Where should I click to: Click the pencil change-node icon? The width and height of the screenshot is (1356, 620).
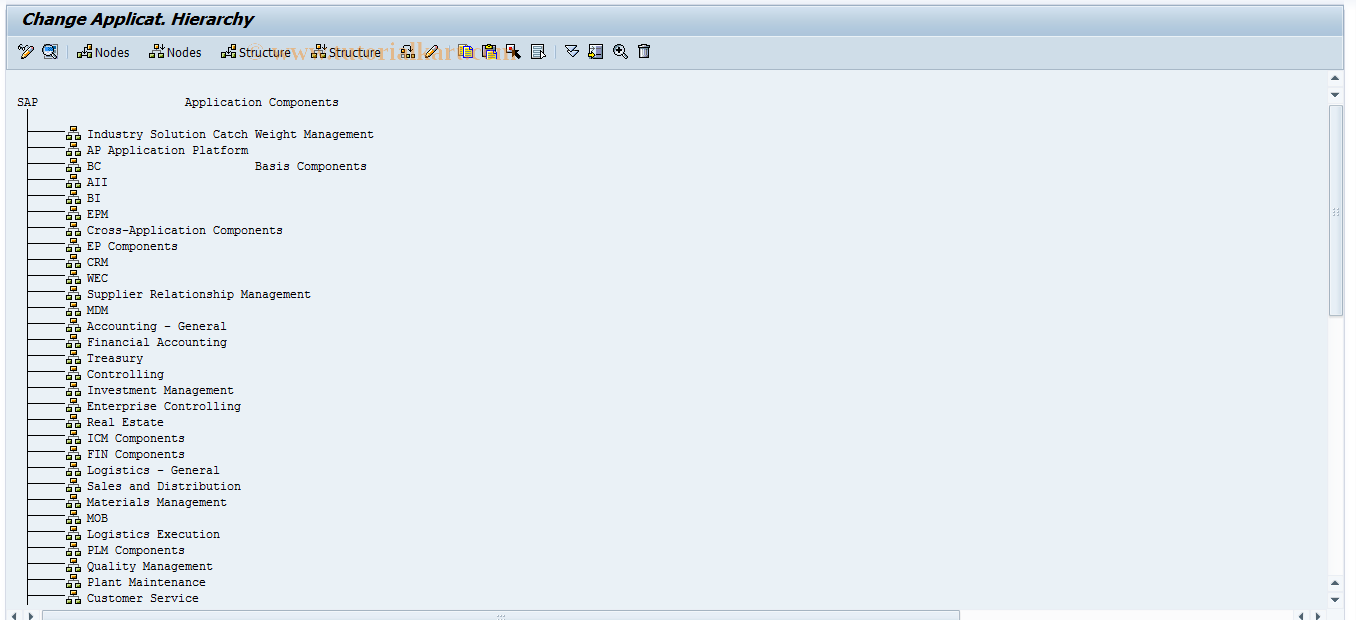coord(432,52)
